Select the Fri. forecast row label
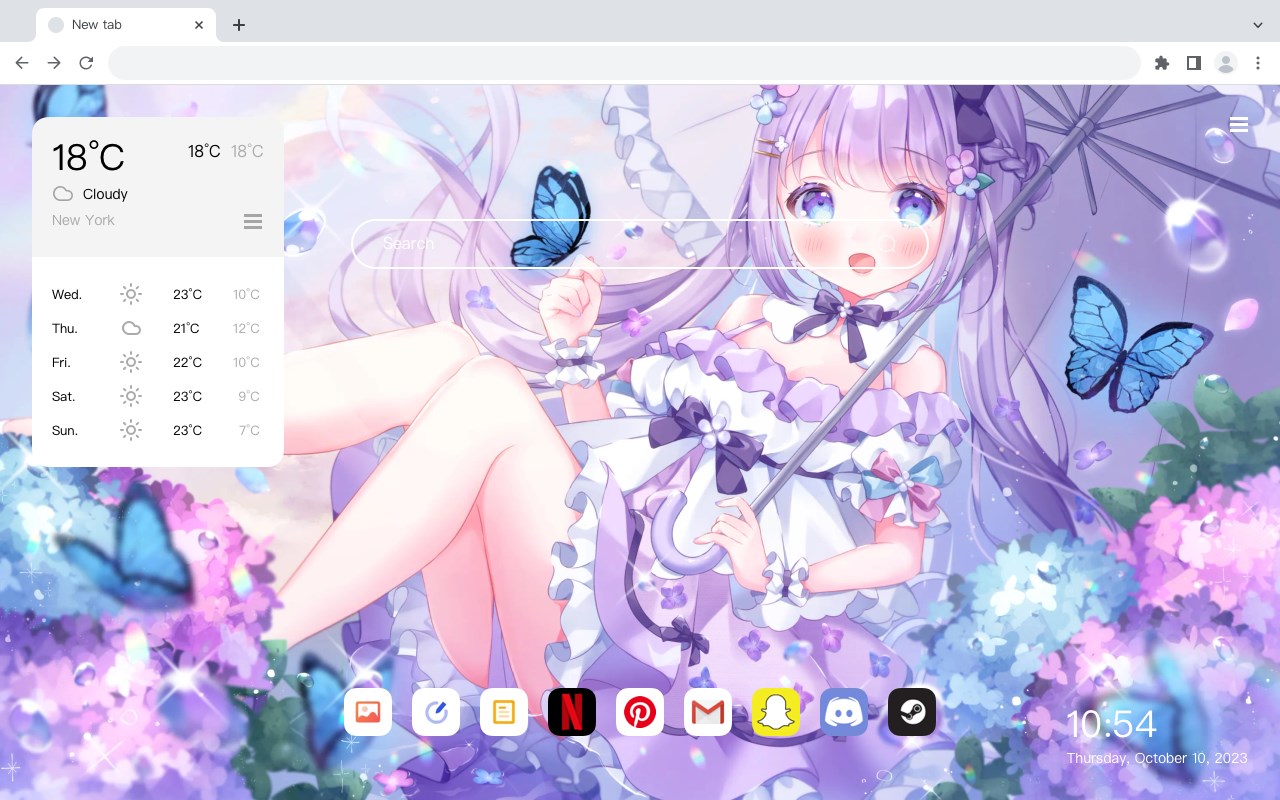1280x800 pixels. (x=61, y=362)
